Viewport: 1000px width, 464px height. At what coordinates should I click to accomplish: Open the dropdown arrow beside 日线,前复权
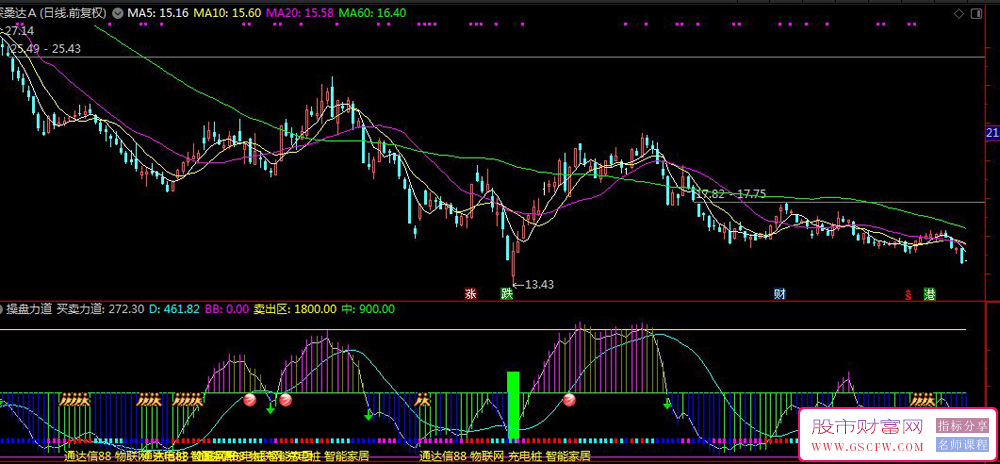(x=117, y=12)
